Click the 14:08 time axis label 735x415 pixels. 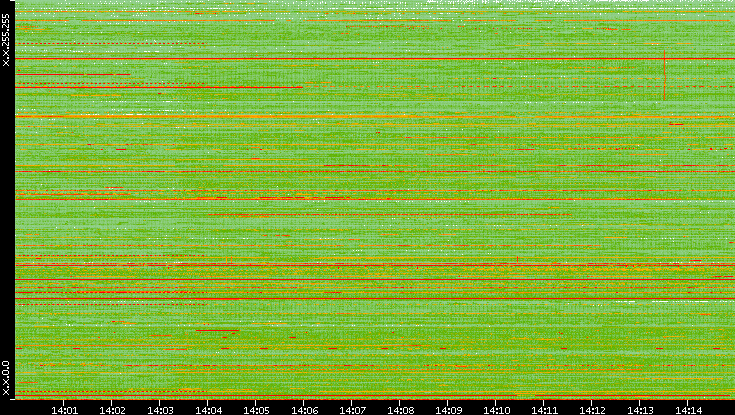(400, 410)
